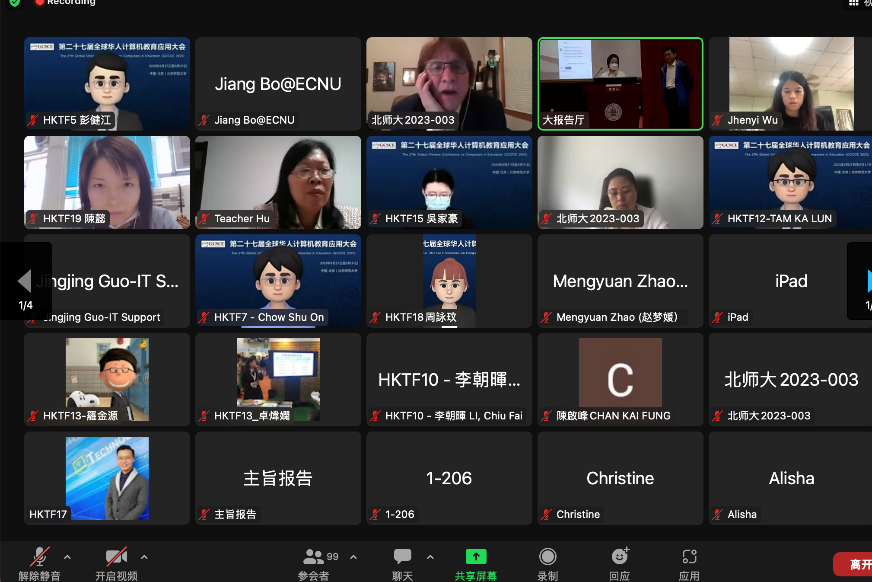Screen dimensions: 872x582
Task: Click muted mic icon on Christine name label
Action: (x=547, y=514)
